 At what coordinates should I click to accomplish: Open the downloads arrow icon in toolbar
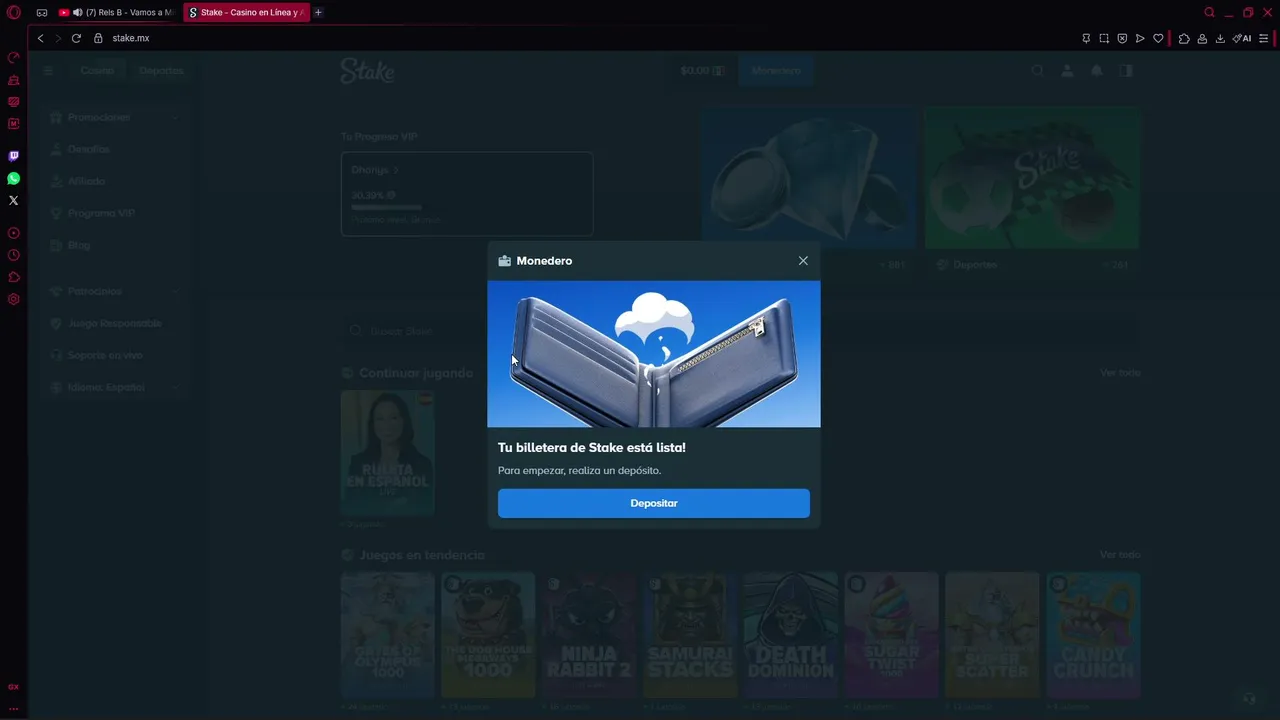tap(1220, 38)
